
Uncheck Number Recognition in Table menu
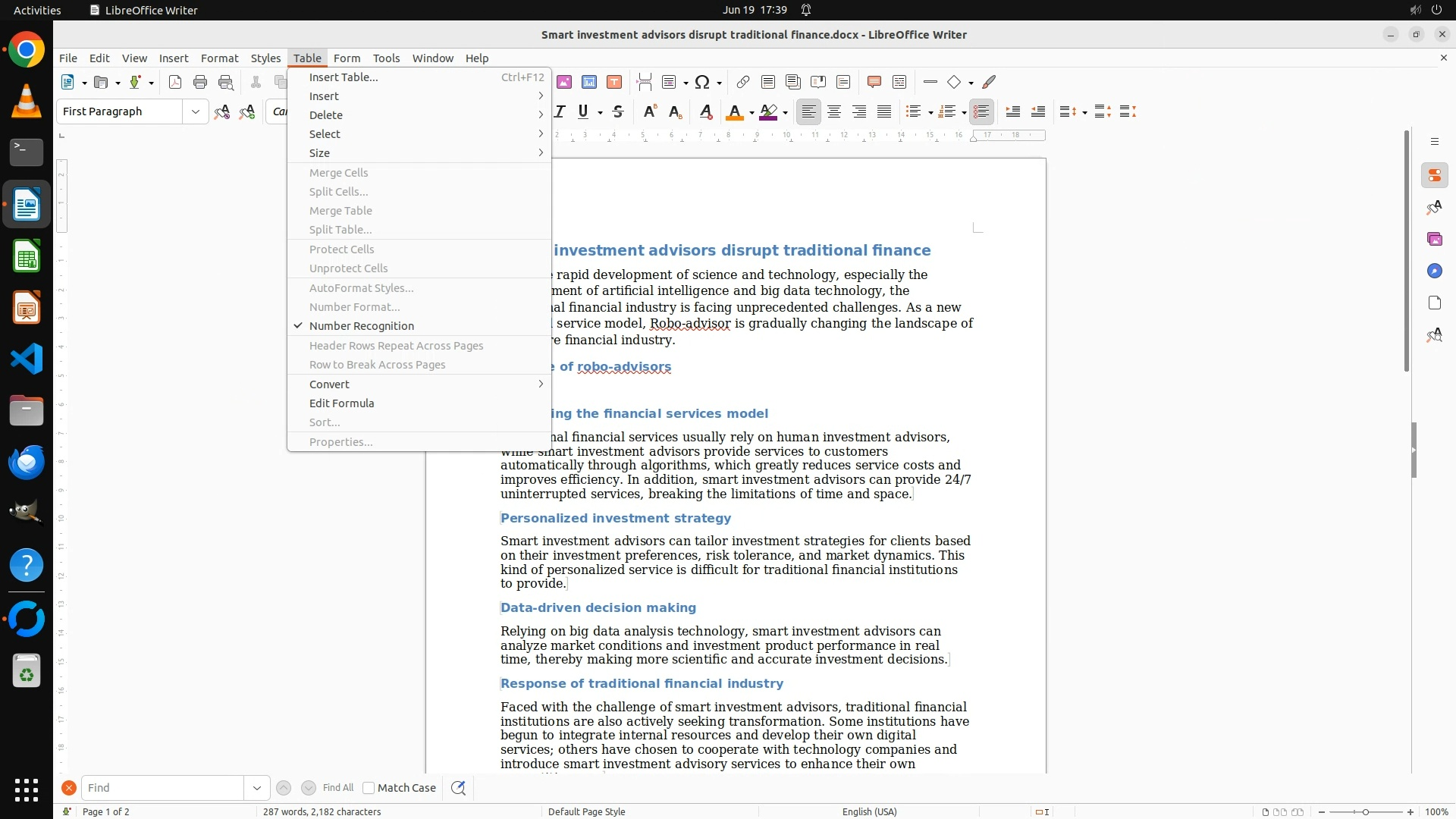coord(361,326)
